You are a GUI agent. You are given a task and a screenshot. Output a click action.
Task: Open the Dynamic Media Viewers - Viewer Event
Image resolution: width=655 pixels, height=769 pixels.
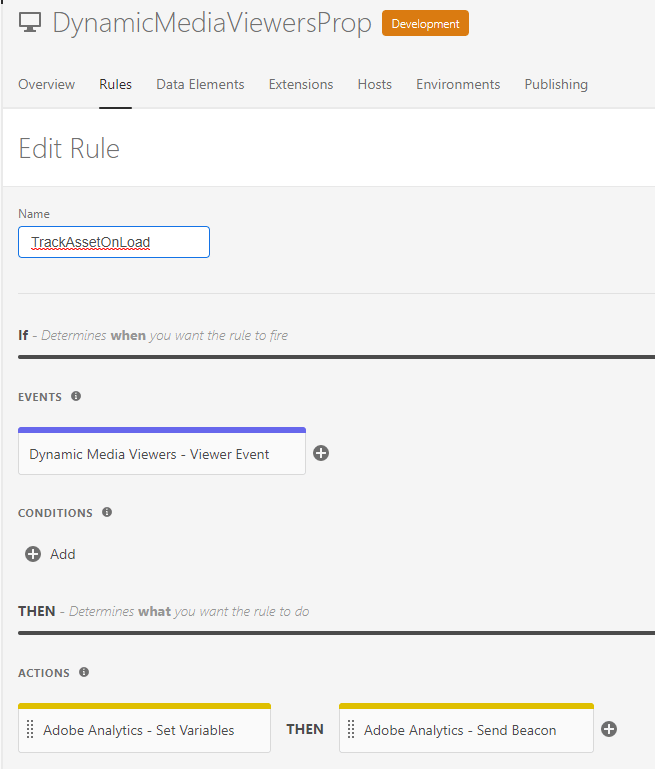coord(162,454)
